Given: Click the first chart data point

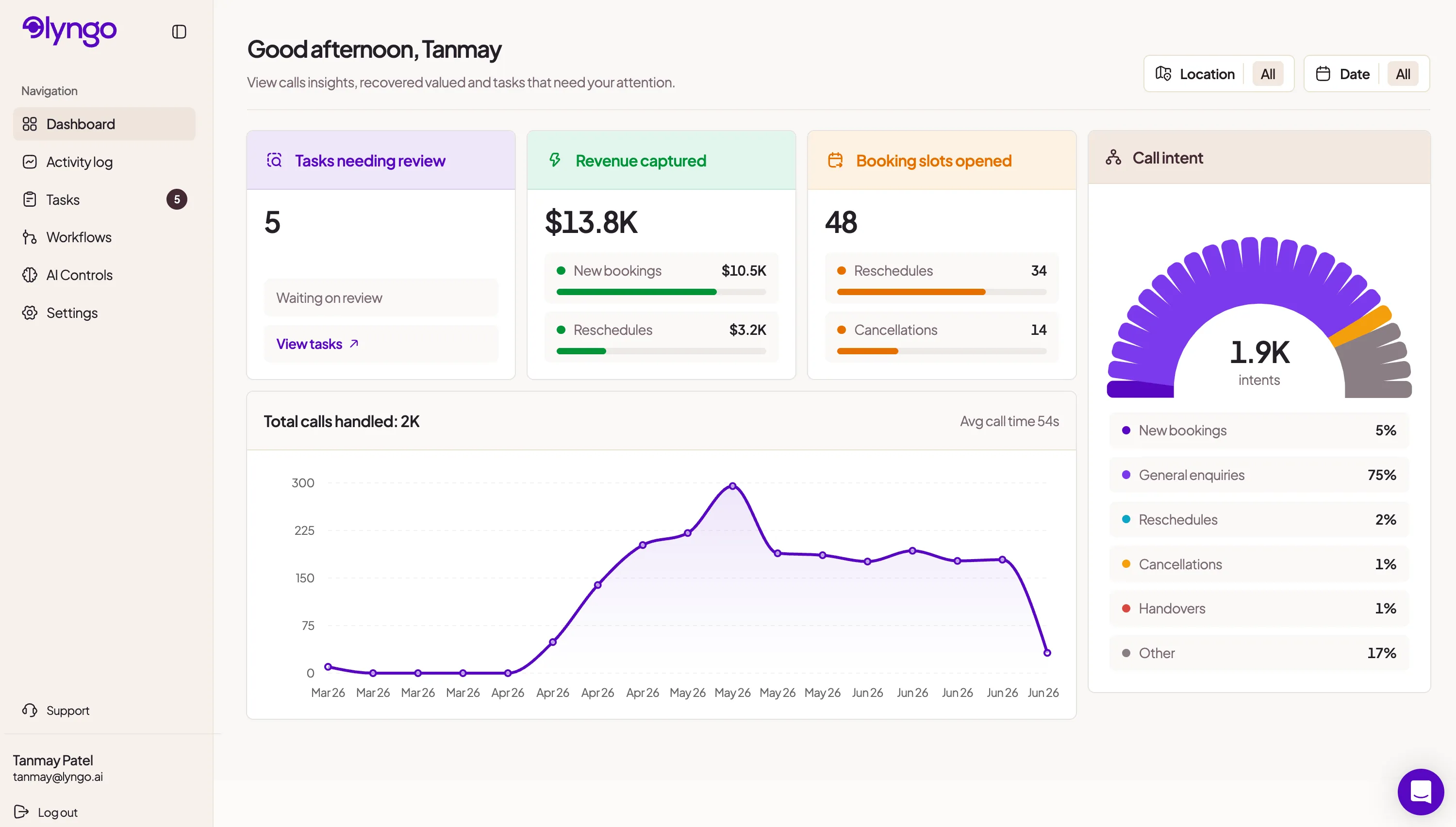Looking at the screenshot, I should click(x=328, y=667).
